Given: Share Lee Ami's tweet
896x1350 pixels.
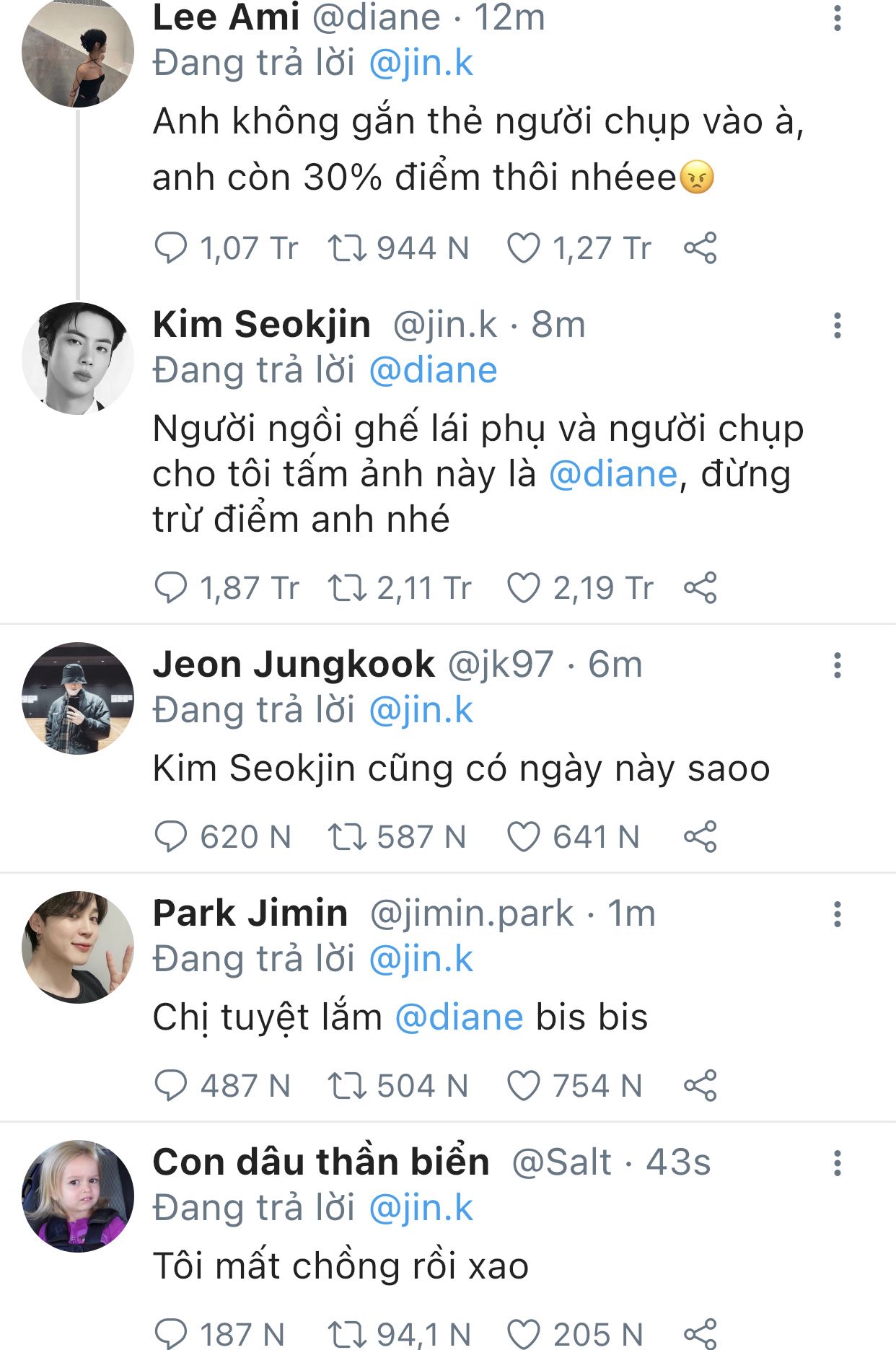Looking at the screenshot, I should (x=700, y=249).
